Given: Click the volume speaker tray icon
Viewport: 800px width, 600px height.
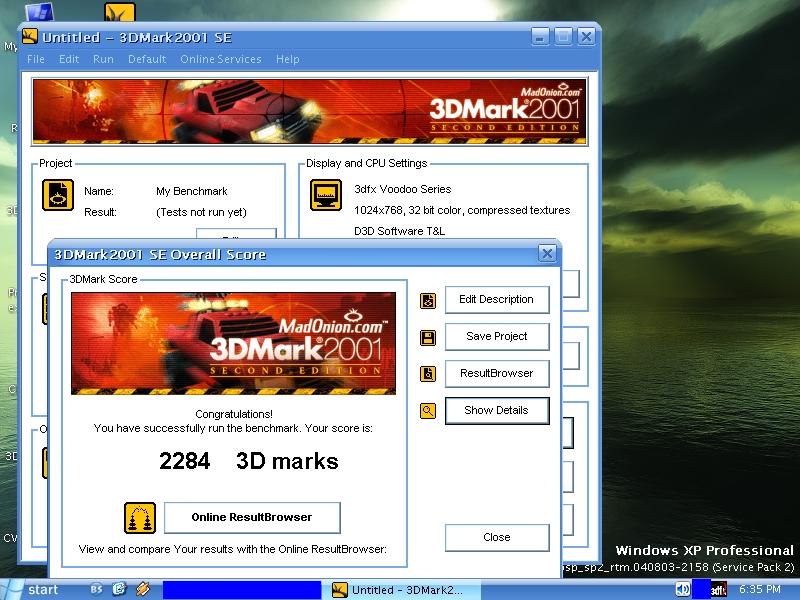Looking at the screenshot, I should [x=683, y=589].
